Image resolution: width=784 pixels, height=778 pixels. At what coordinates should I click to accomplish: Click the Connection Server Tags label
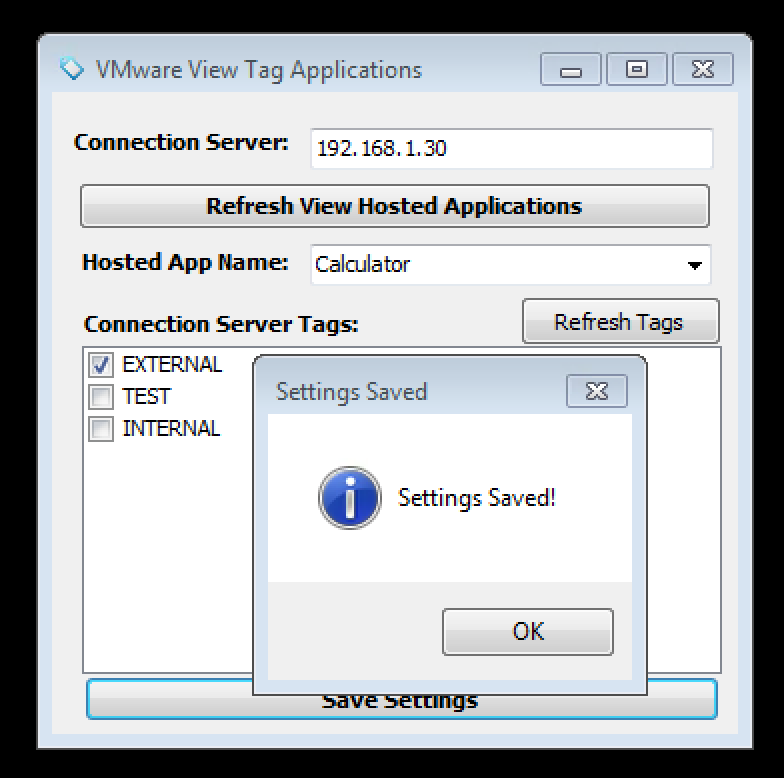pos(221,325)
